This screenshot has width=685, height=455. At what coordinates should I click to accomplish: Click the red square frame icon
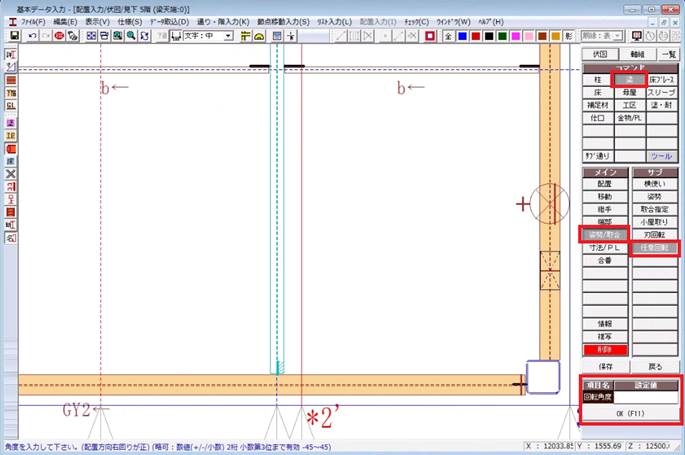point(430,36)
